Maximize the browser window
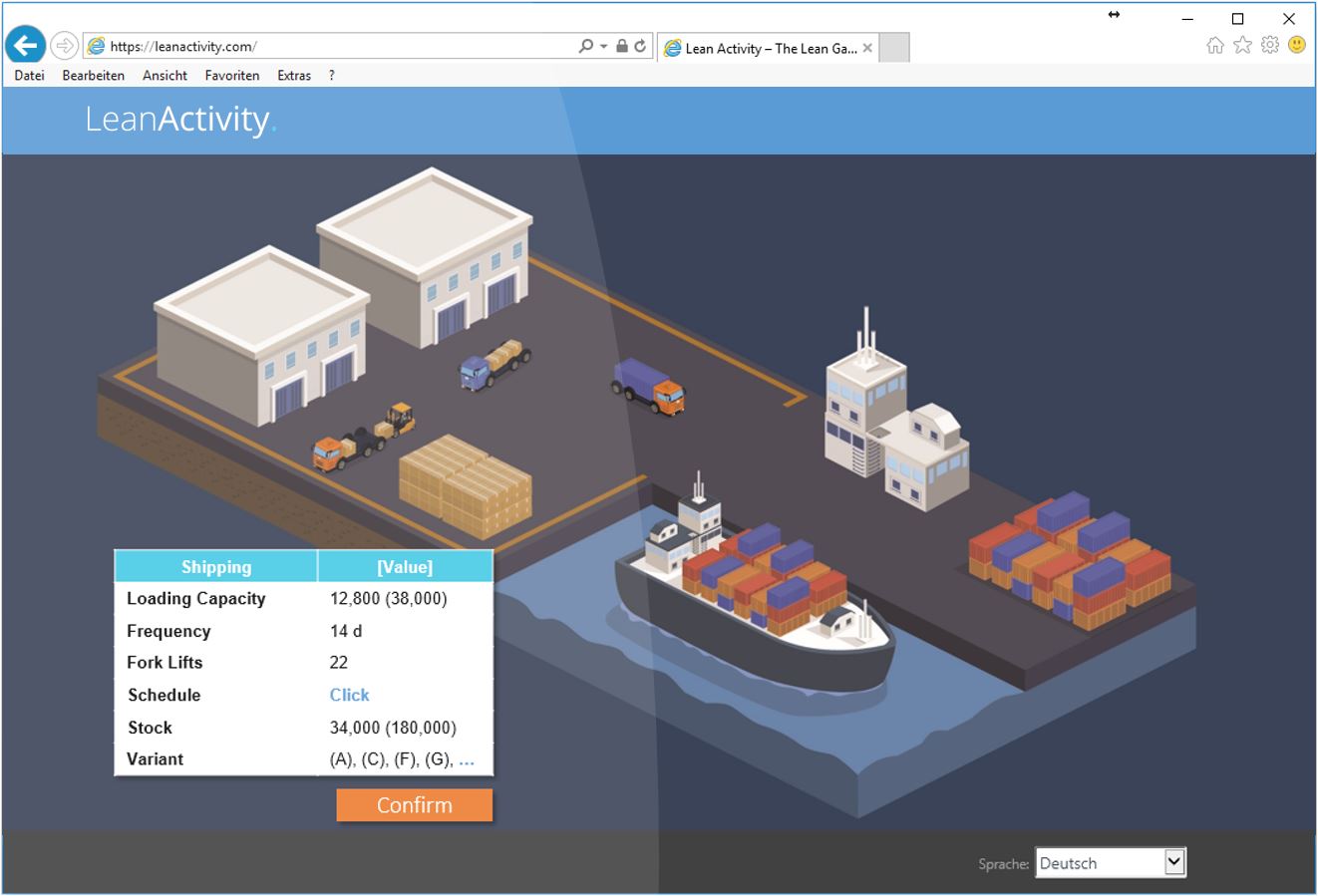This screenshot has width=1318, height=896. (x=1237, y=18)
